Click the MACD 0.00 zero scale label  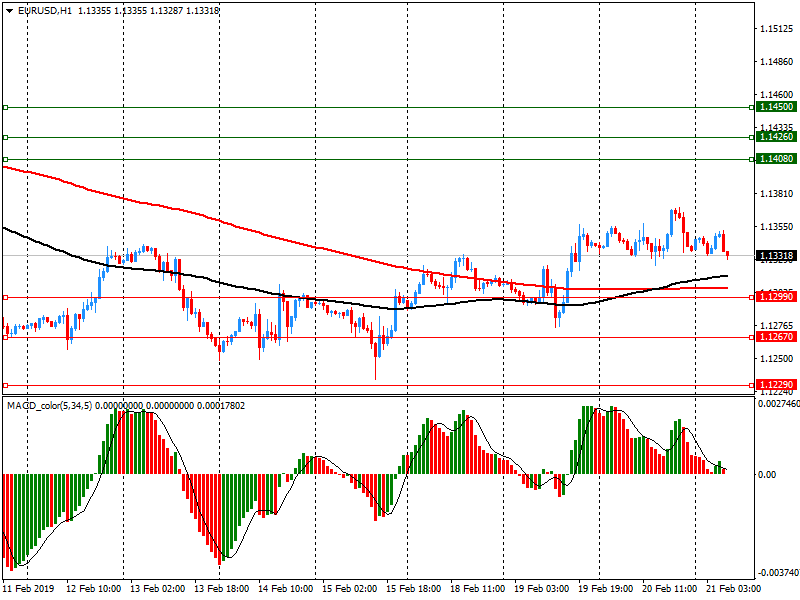click(x=767, y=474)
